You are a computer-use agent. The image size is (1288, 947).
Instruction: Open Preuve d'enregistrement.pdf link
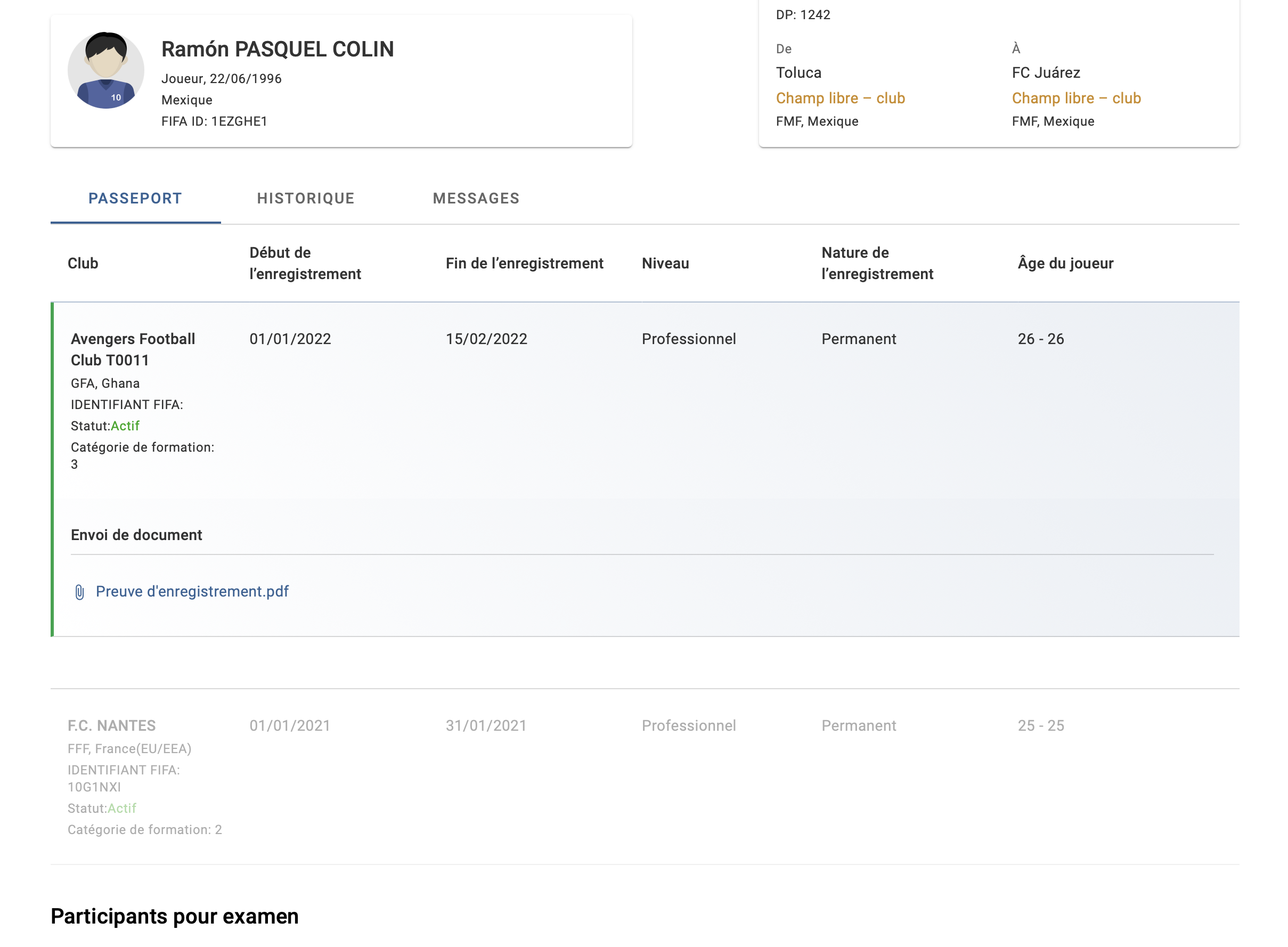coord(192,591)
